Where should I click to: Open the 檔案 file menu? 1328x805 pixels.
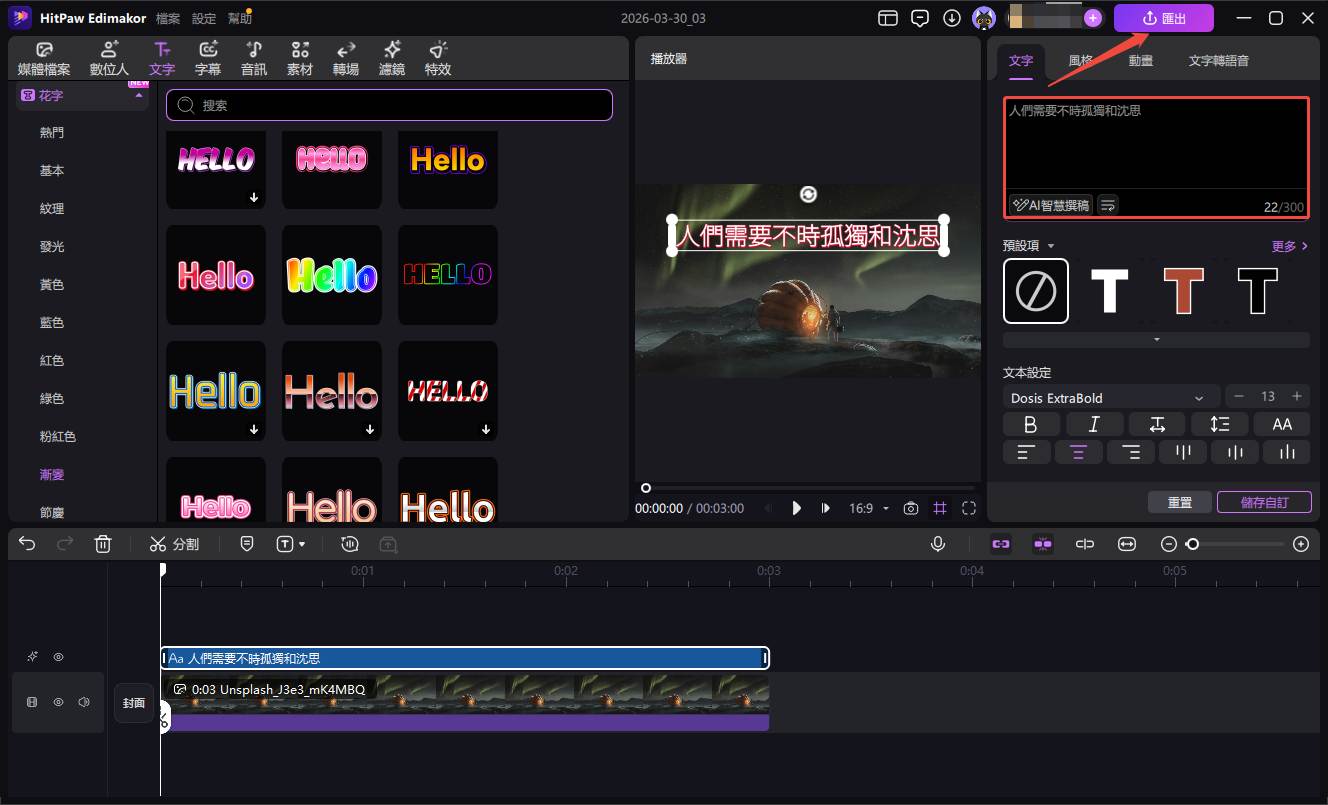168,18
